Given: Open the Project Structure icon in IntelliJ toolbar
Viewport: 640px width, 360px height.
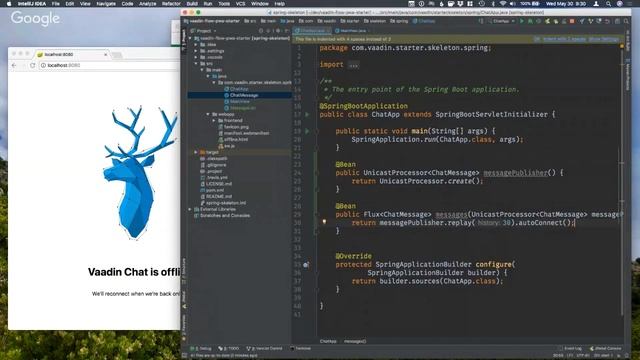Looking at the screenshot, I should pyautogui.click(x=617, y=21).
